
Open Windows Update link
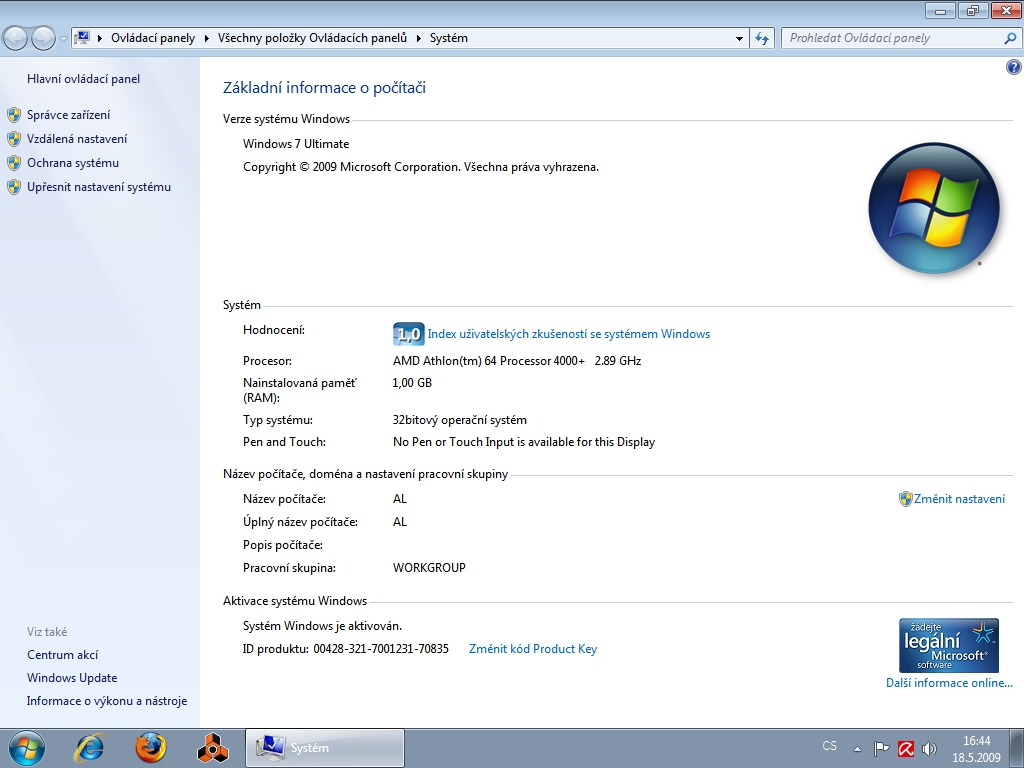(72, 678)
